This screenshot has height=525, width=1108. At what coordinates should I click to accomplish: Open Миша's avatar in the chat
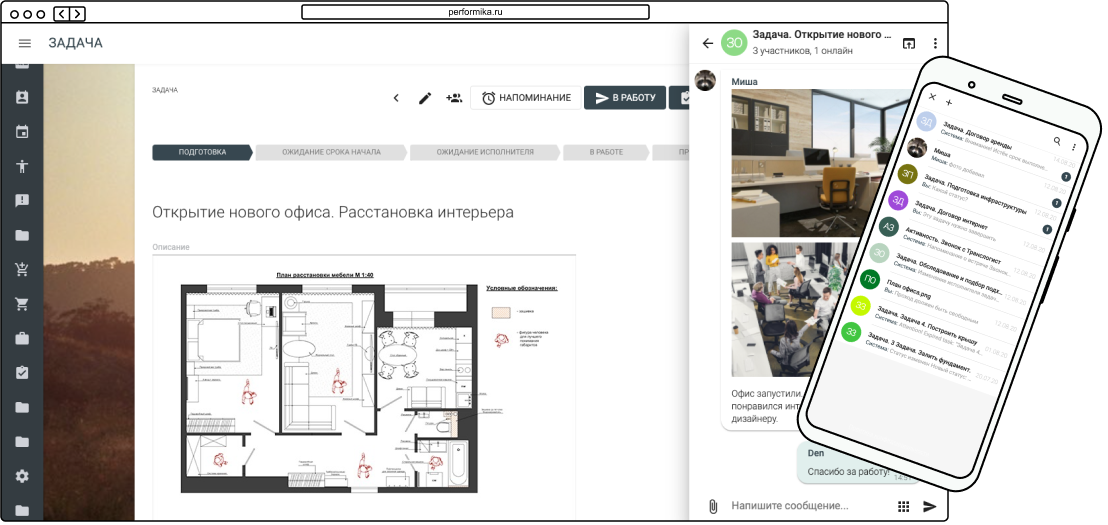705,80
